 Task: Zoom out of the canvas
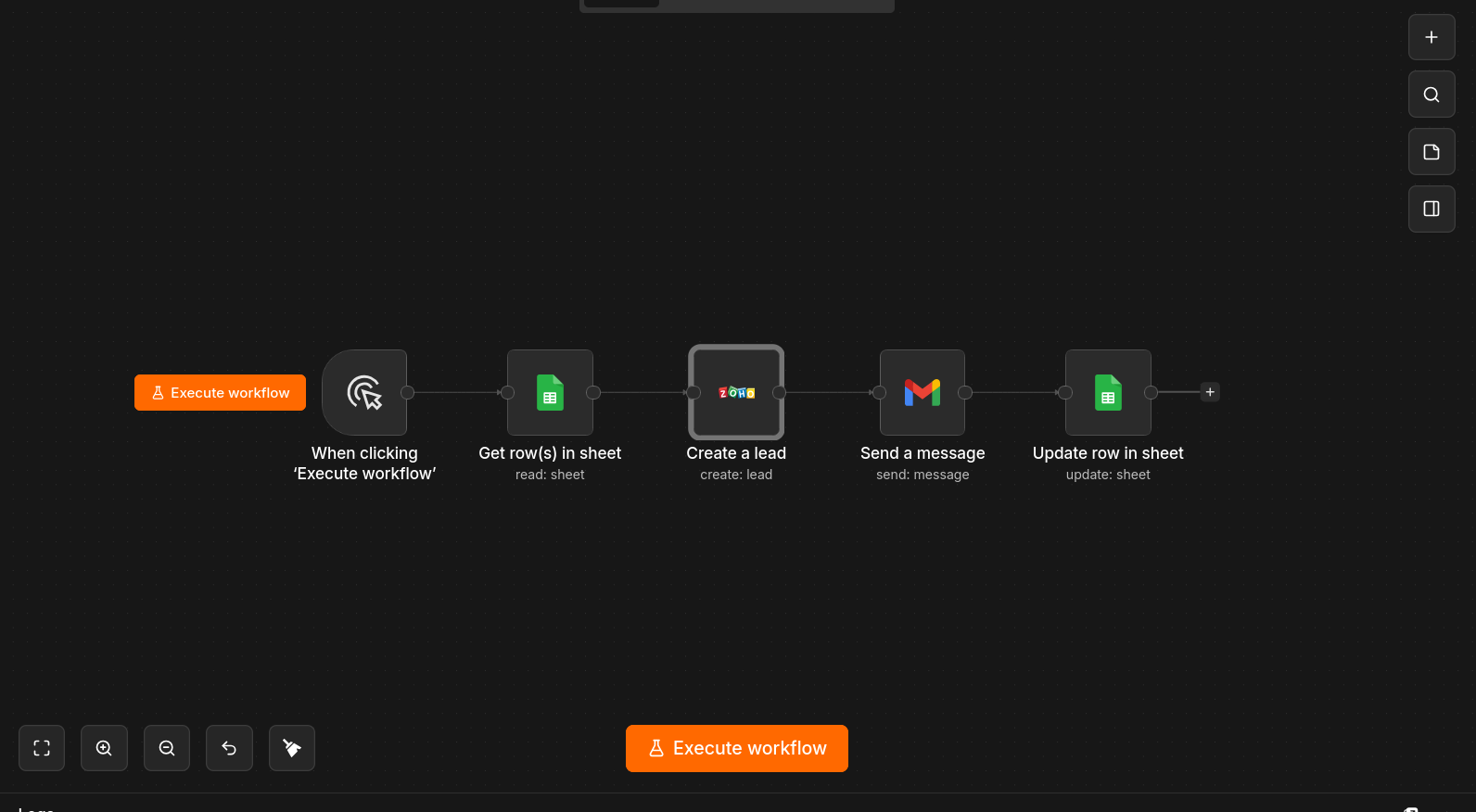coord(167,748)
